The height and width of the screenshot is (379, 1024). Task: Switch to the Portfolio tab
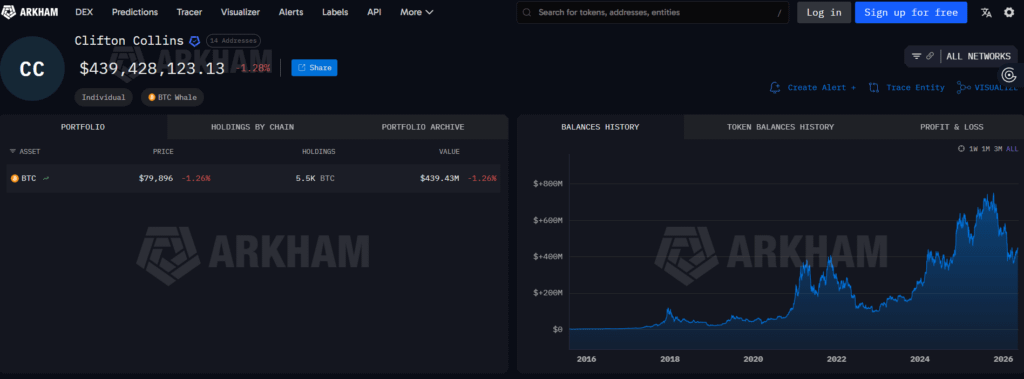[x=83, y=127]
